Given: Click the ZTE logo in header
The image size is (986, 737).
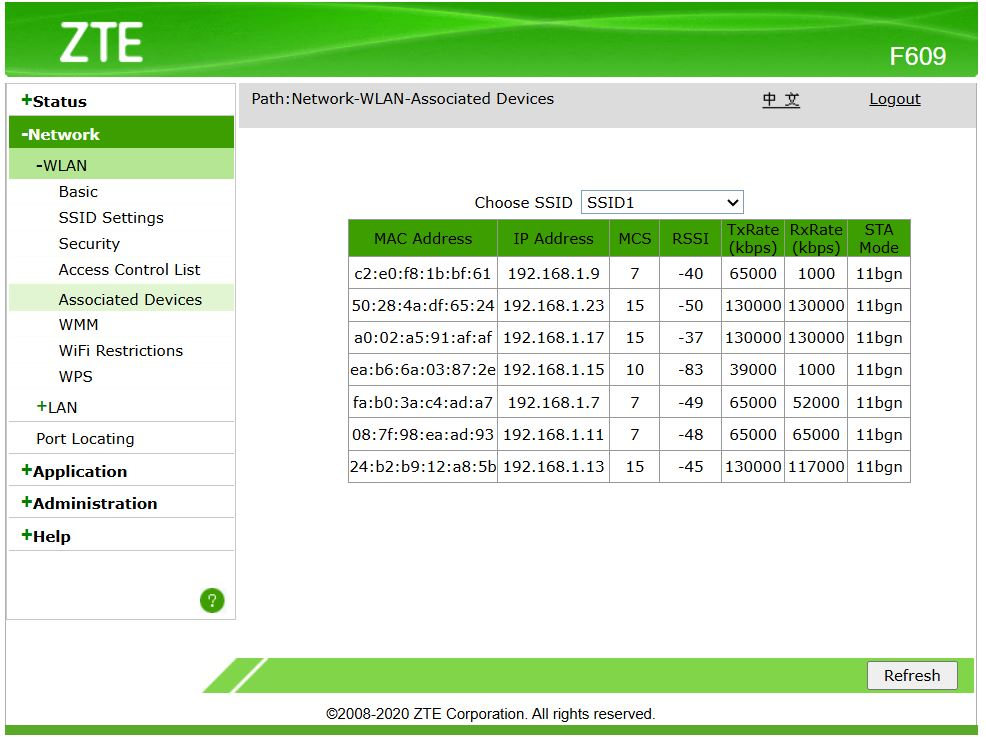Looking at the screenshot, I should point(100,42).
